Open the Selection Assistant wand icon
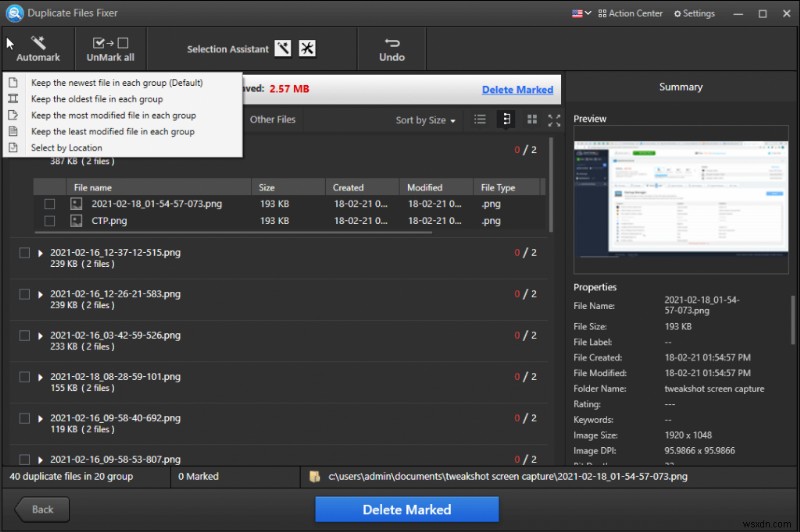 click(283, 48)
